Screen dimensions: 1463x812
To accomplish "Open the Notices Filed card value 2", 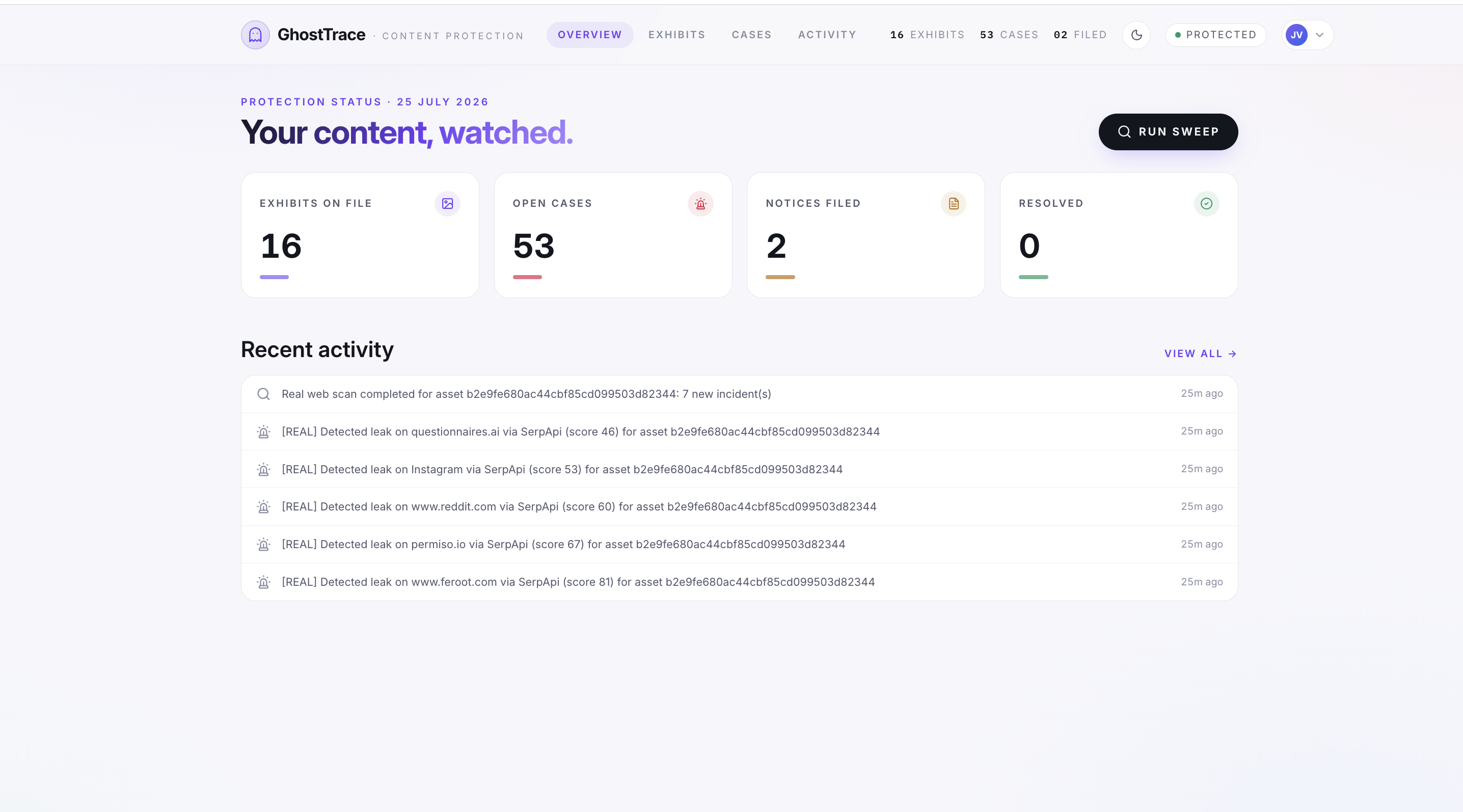I will pos(776,246).
